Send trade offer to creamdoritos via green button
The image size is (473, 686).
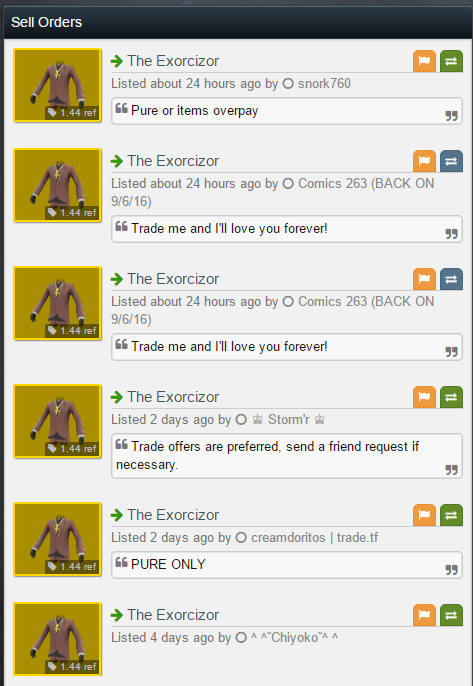pos(451,515)
